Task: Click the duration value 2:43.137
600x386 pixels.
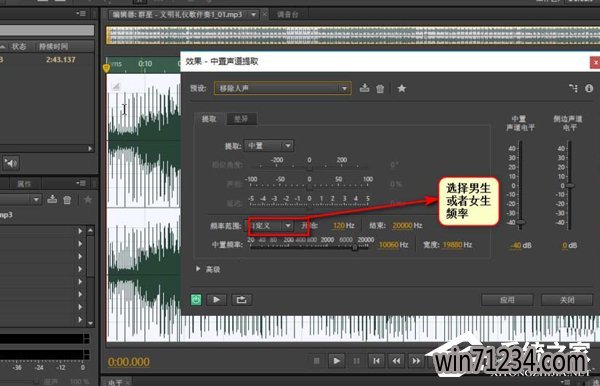Action: click(x=60, y=60)
